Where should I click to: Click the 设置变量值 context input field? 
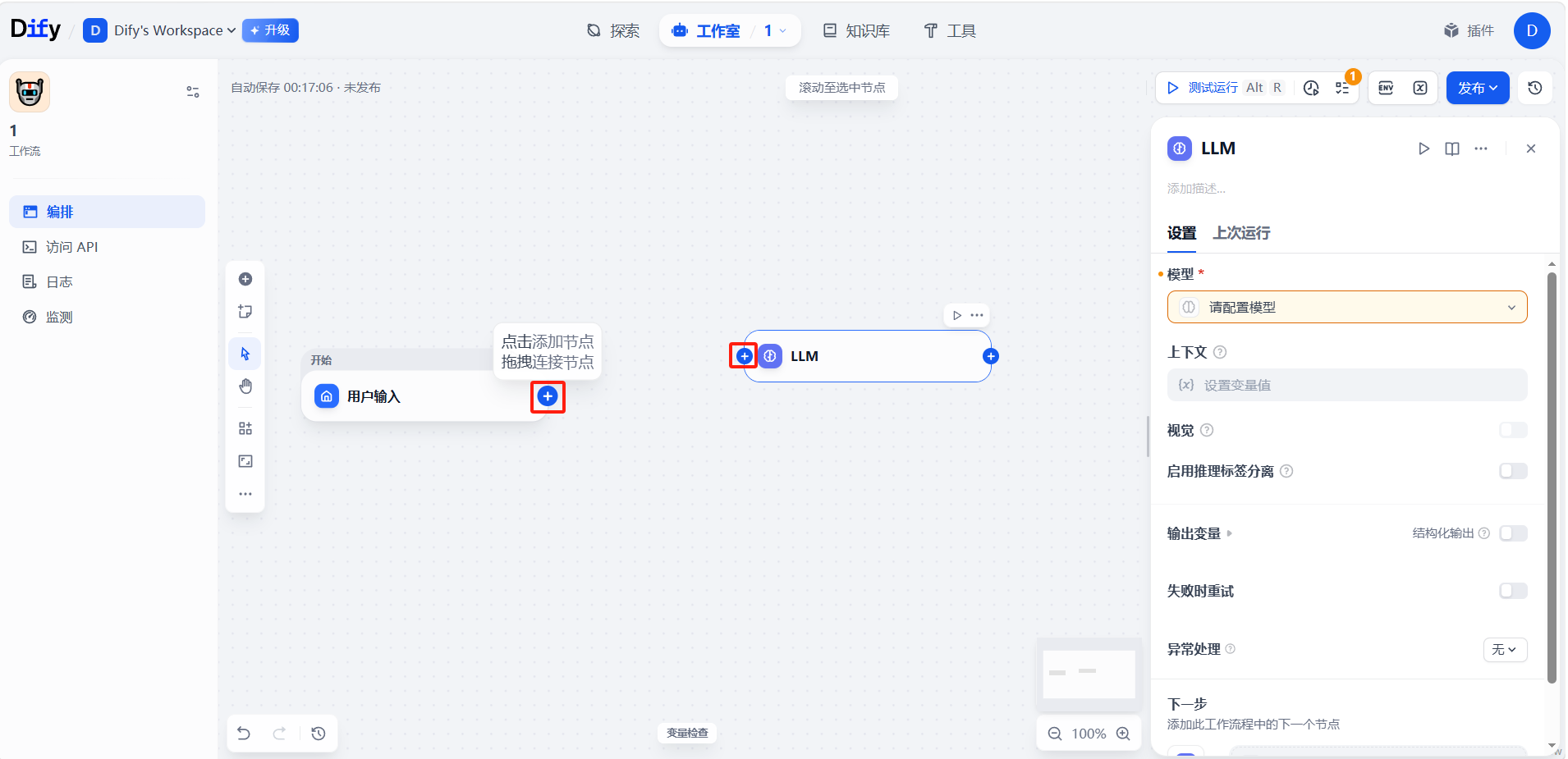pos(1346,385)
